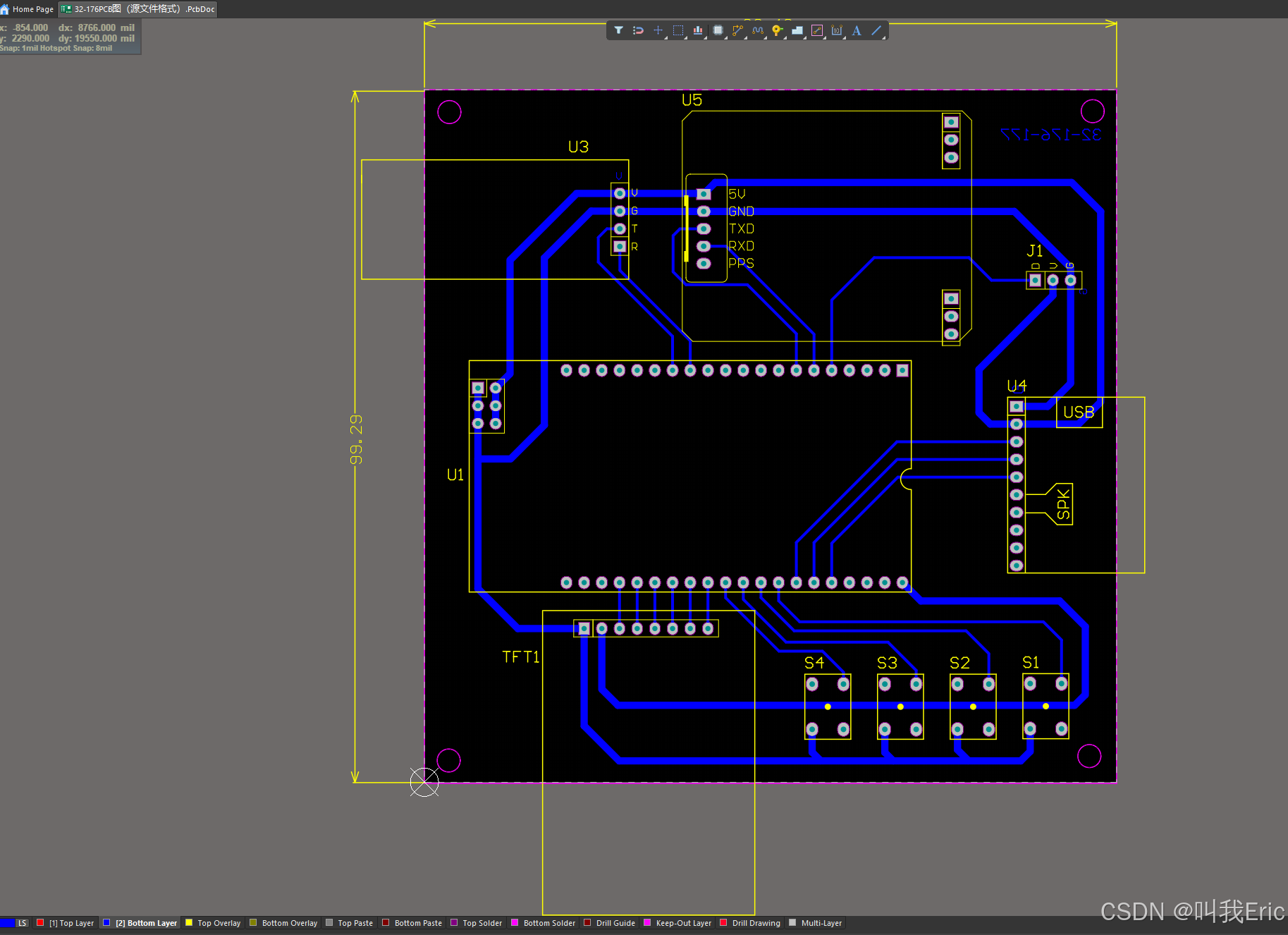Select the place dimension tool

[837, 30]
